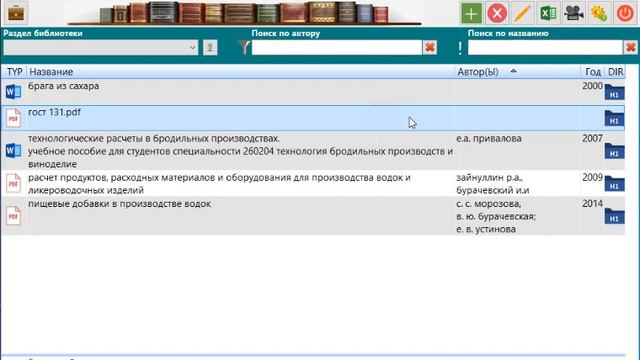Sort by Автор(ы) column header
This screenshot has width=640, height=360.
click(x=518, y=72)
